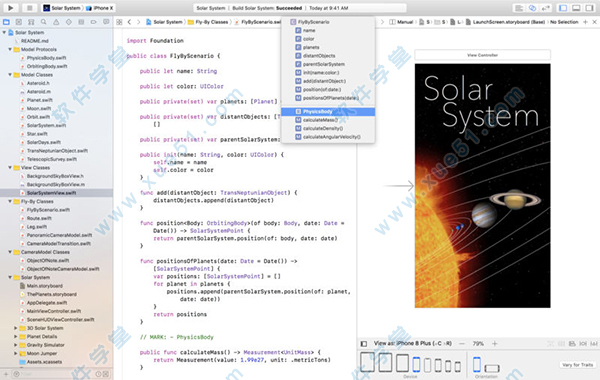Open FlyByScenario.swift in the navigator

coord(48,210)
